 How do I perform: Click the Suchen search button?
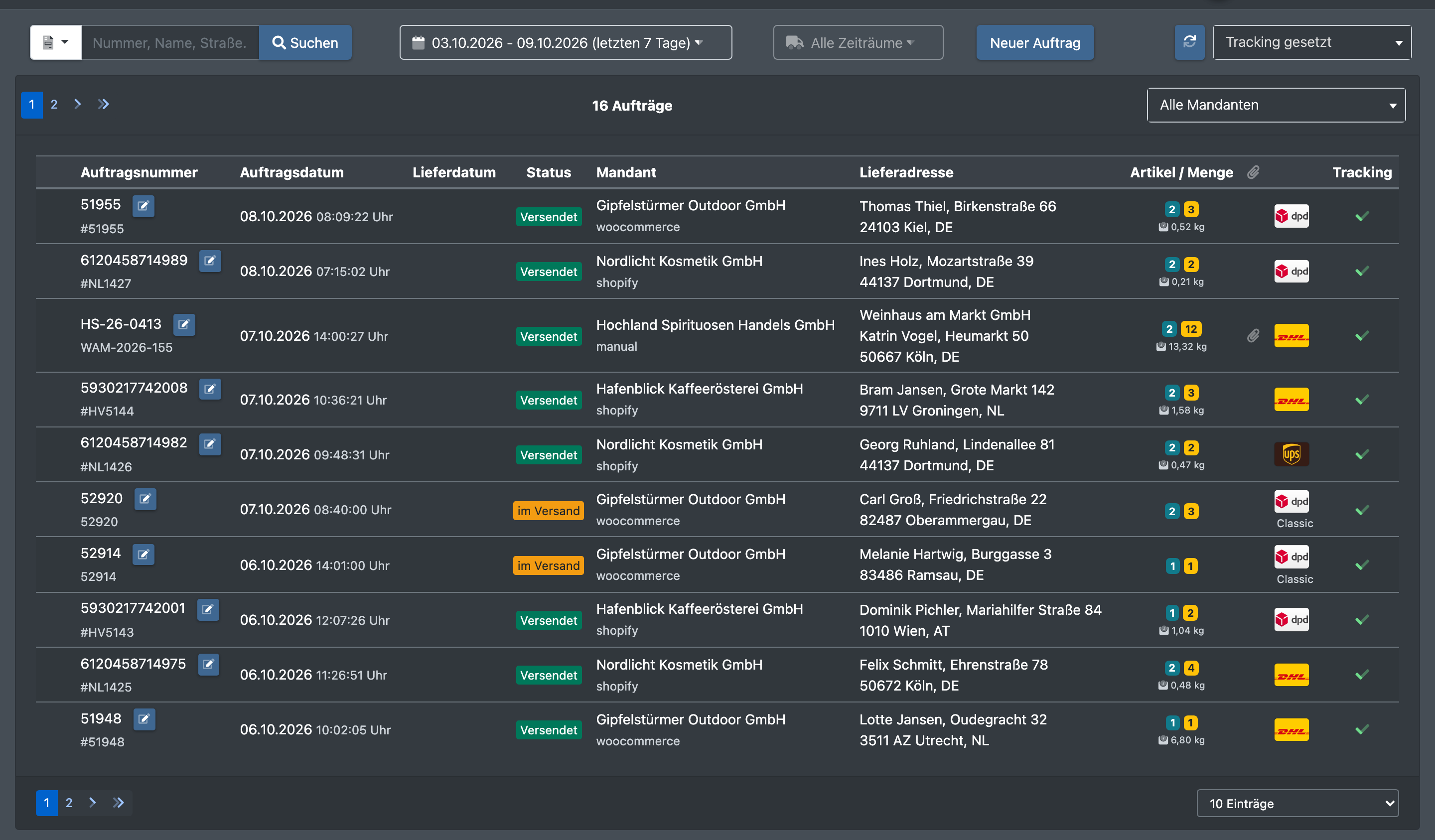point(305,42)
